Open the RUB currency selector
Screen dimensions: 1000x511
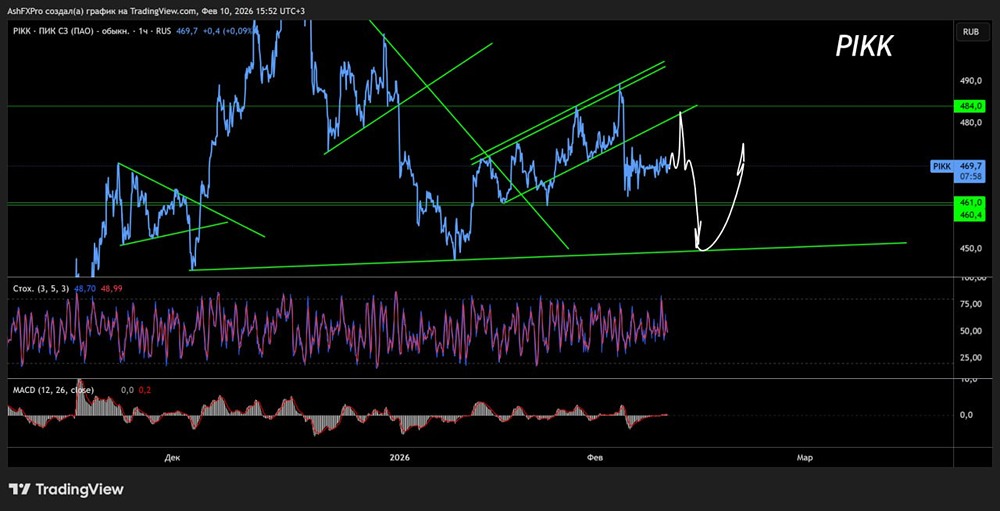[x=971, y=31]
